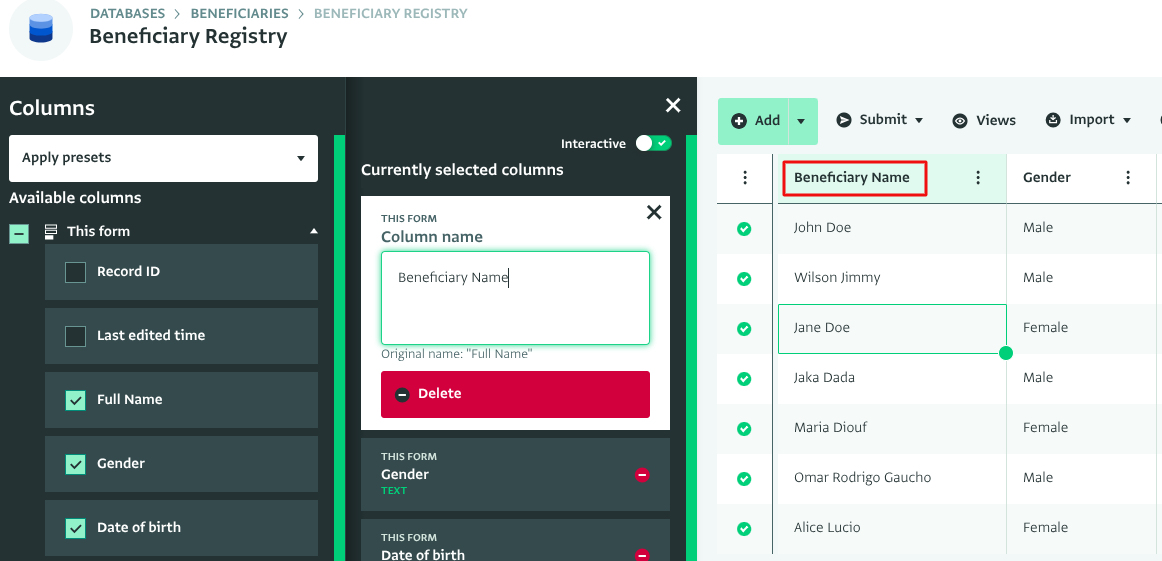Enable the Last edited time checkbox

point(75,336)
